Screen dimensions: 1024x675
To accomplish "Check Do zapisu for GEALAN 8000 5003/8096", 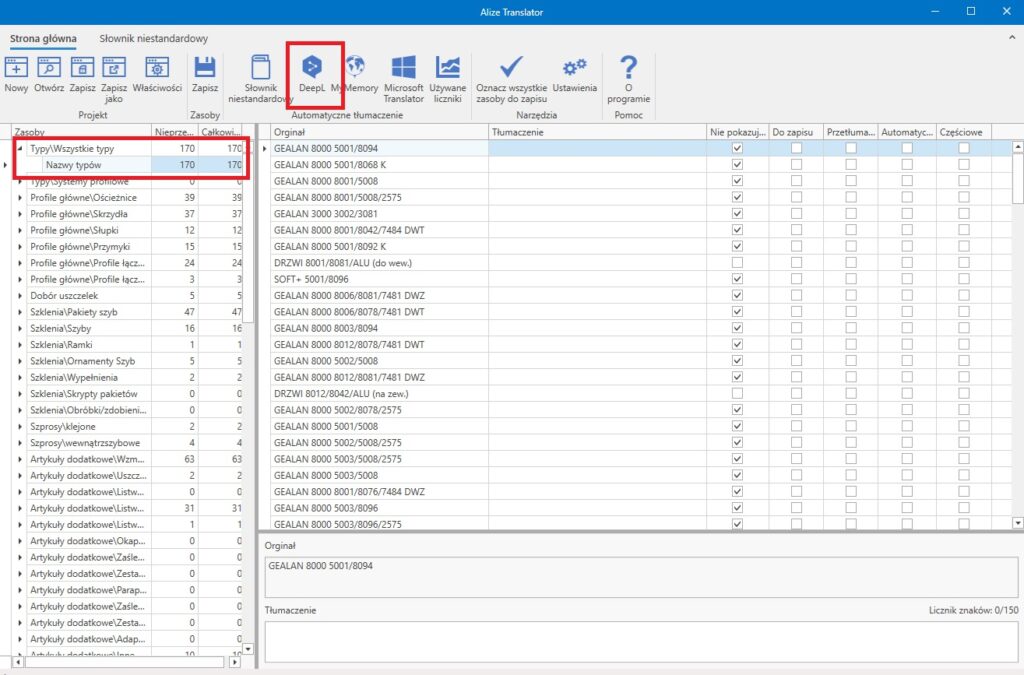I will coord(796,508).
